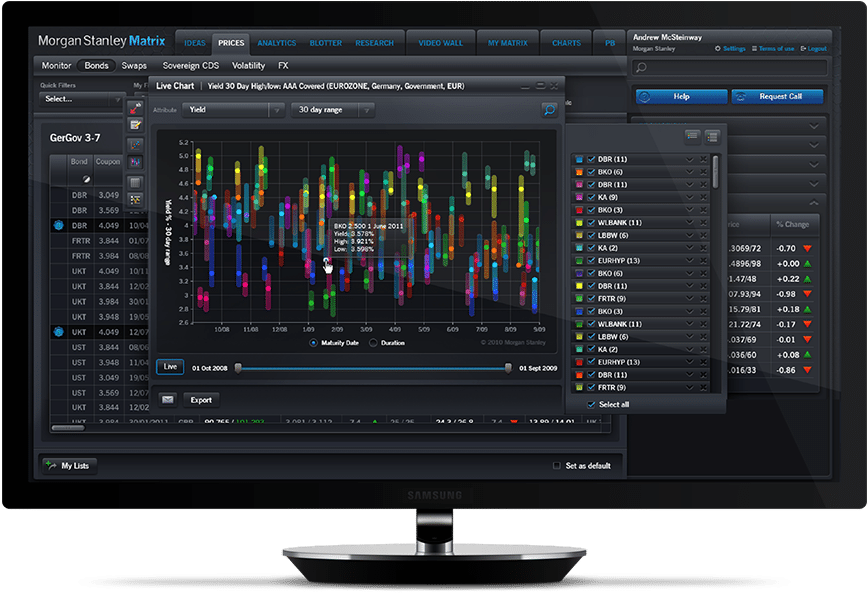Click blue marker icon on UKT 4.049 row
Image resolution: width=868 pixels, height=593 pixels.
(x=59, y=332)
